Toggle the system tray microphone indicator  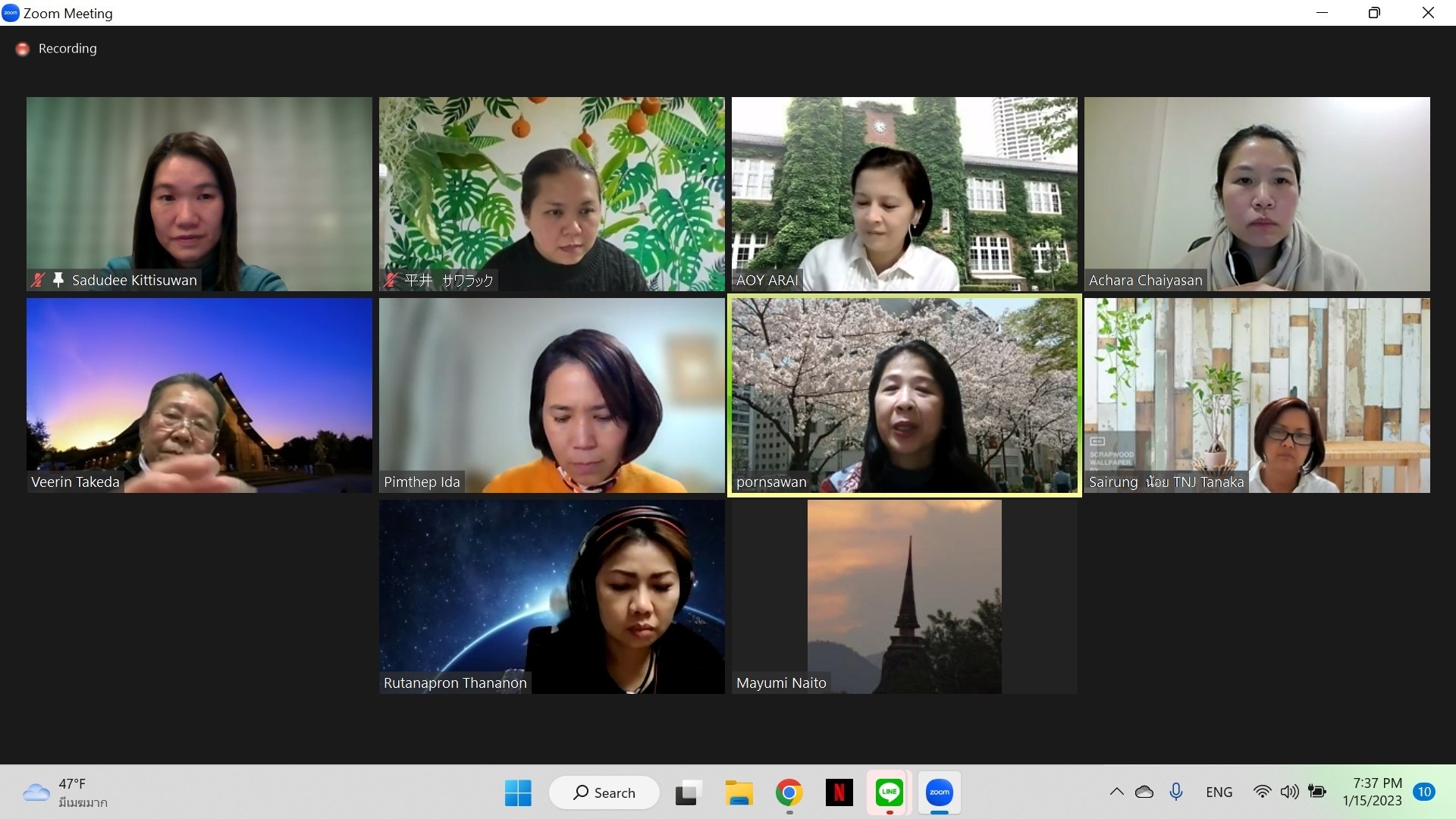point(1176,792)
